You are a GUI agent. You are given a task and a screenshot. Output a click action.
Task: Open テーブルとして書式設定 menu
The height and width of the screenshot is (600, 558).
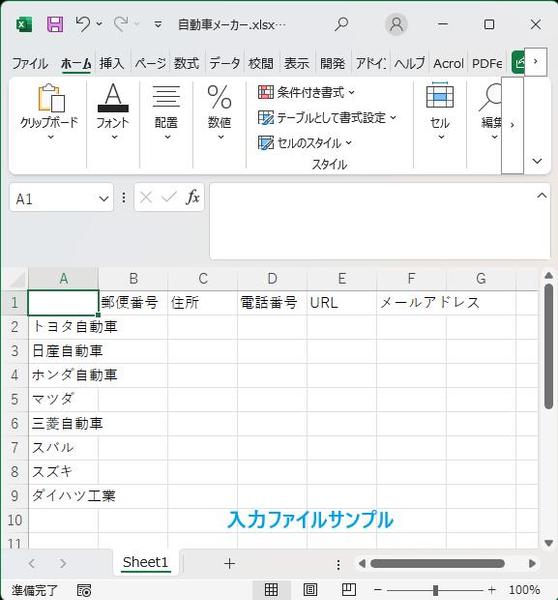(x=327, y=117)
